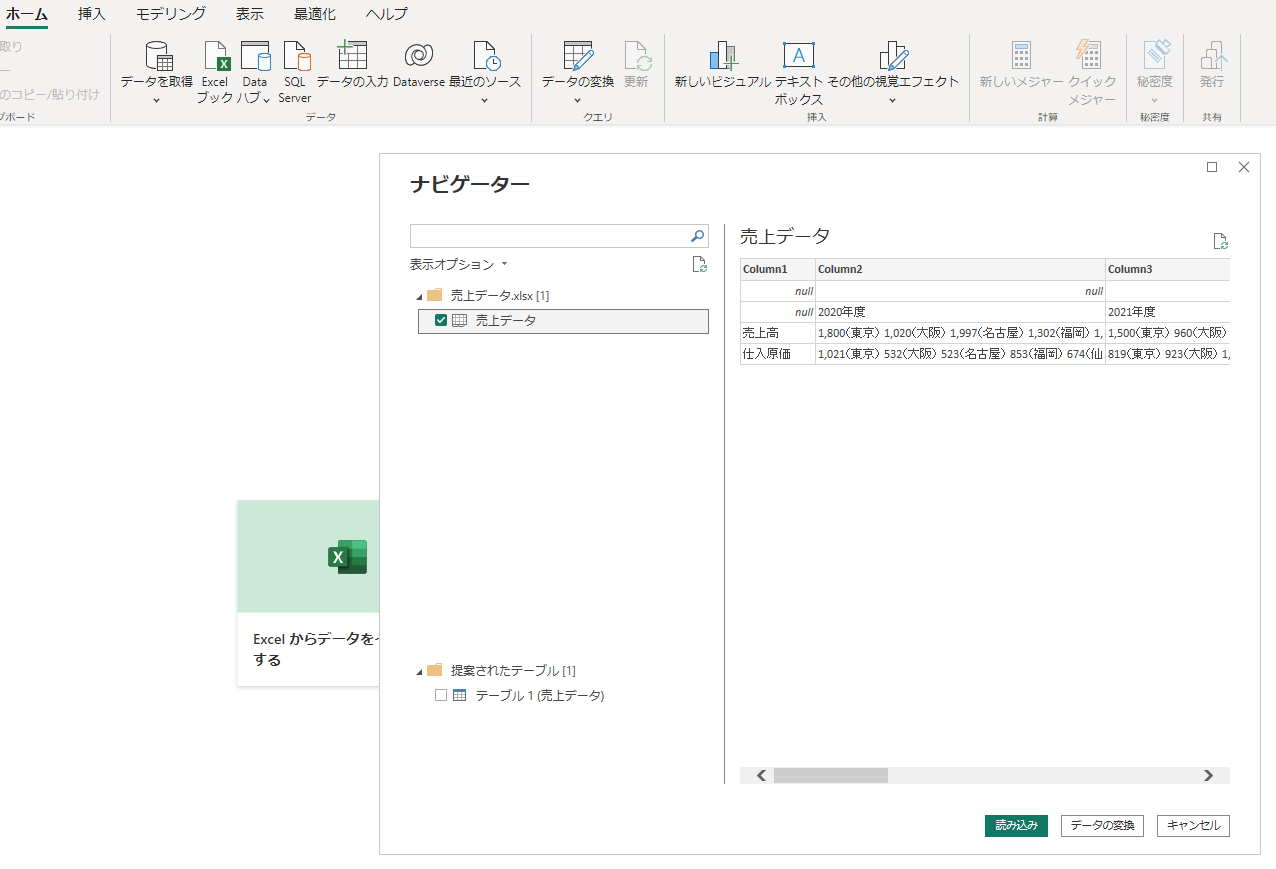Image resolution: width=1276 pixels, height=869 pixels.
Task: Select the Dataverse connector icon
Action: (x=418, y=57)
